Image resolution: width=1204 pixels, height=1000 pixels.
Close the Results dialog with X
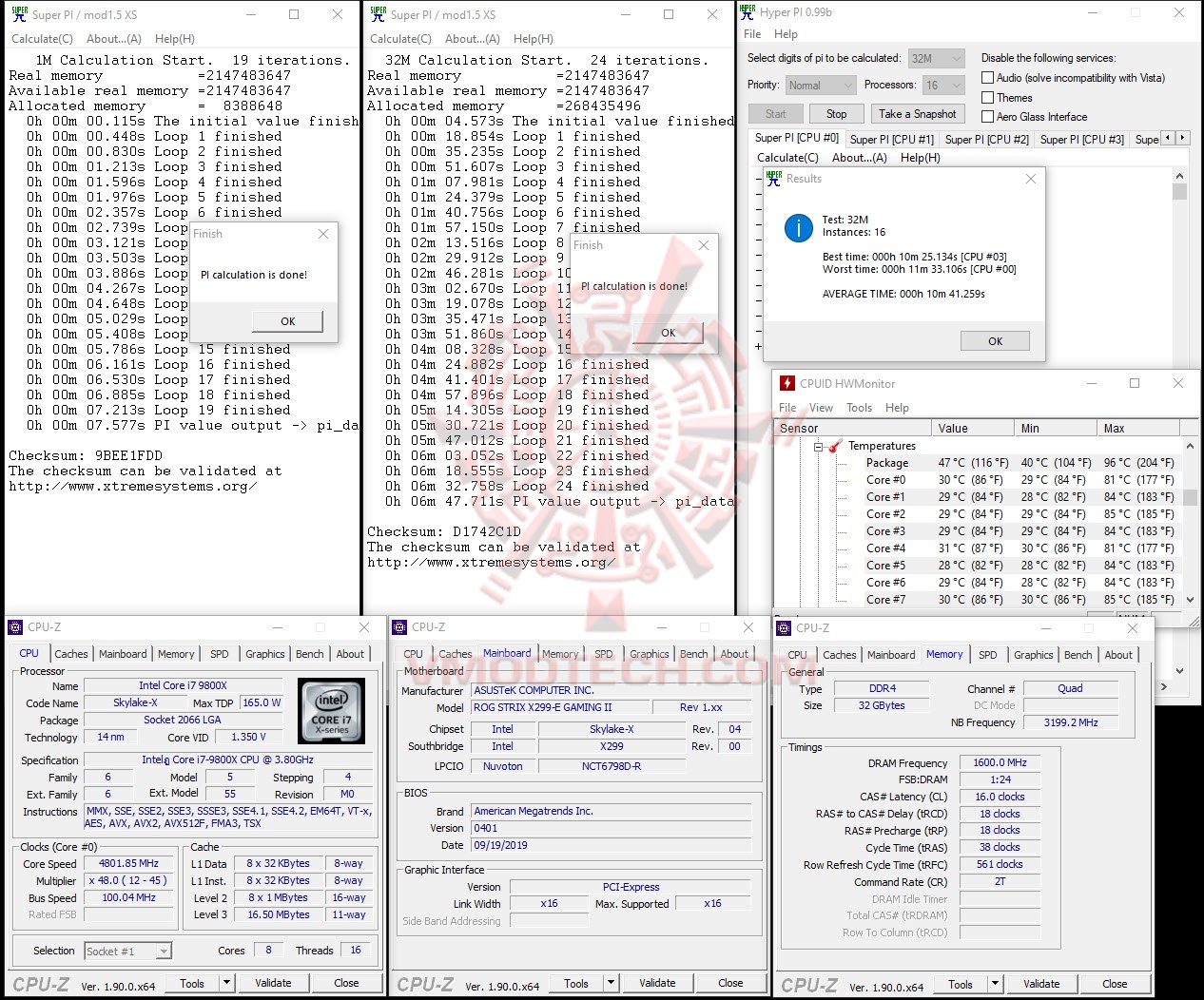pos(1030,179)
